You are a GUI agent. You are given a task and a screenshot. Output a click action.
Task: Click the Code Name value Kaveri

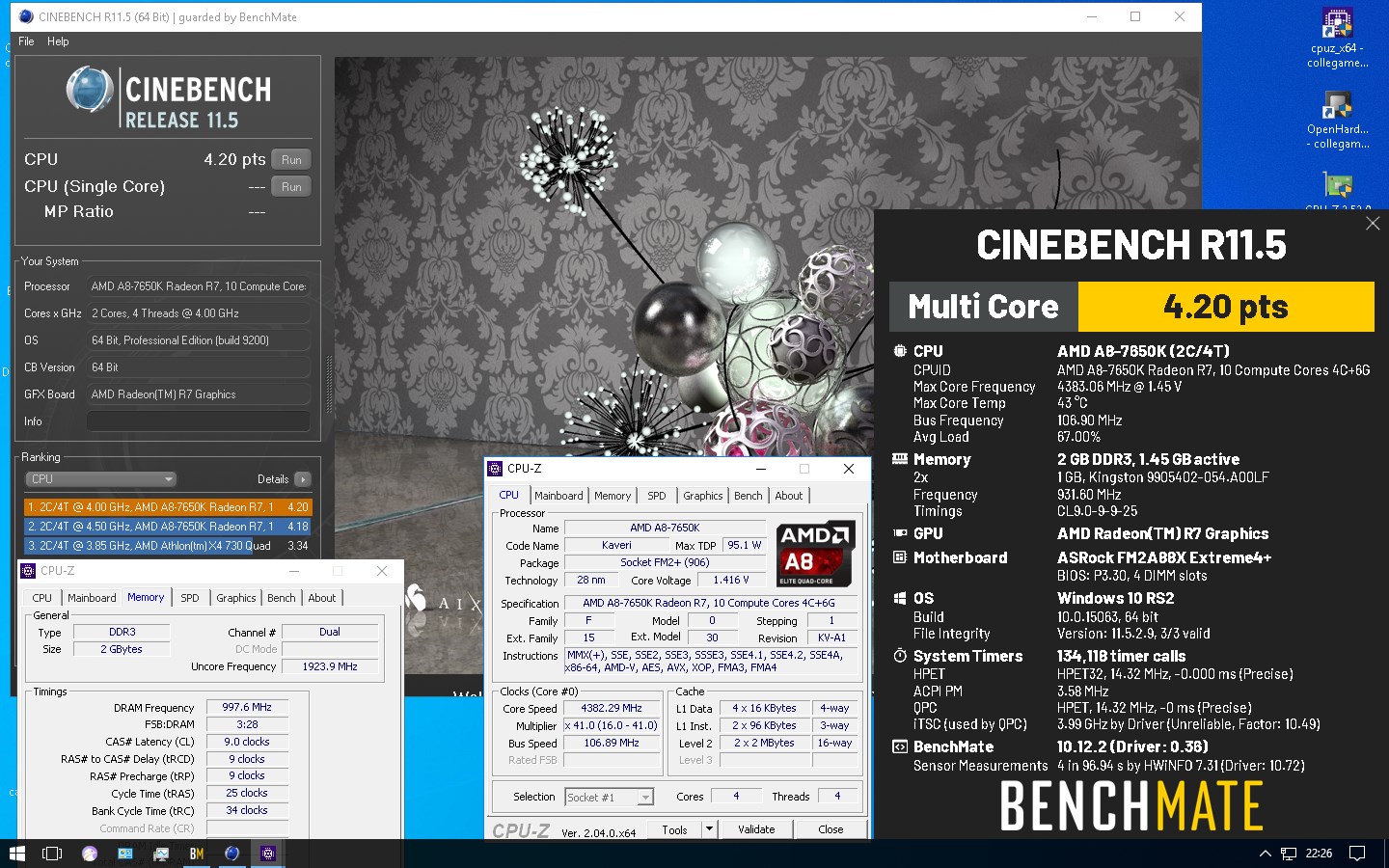[616, 545]
